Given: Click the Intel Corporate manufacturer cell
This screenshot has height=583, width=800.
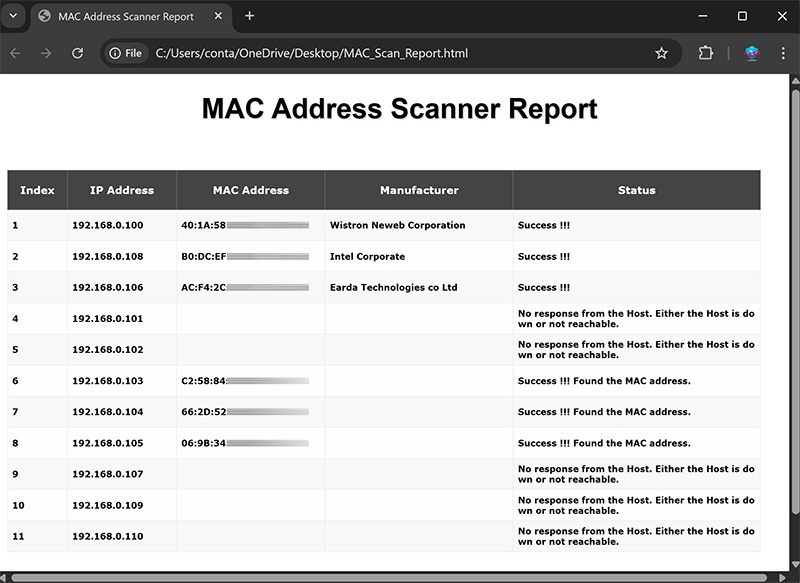Looking at the screenshot, I should [367, 256].
